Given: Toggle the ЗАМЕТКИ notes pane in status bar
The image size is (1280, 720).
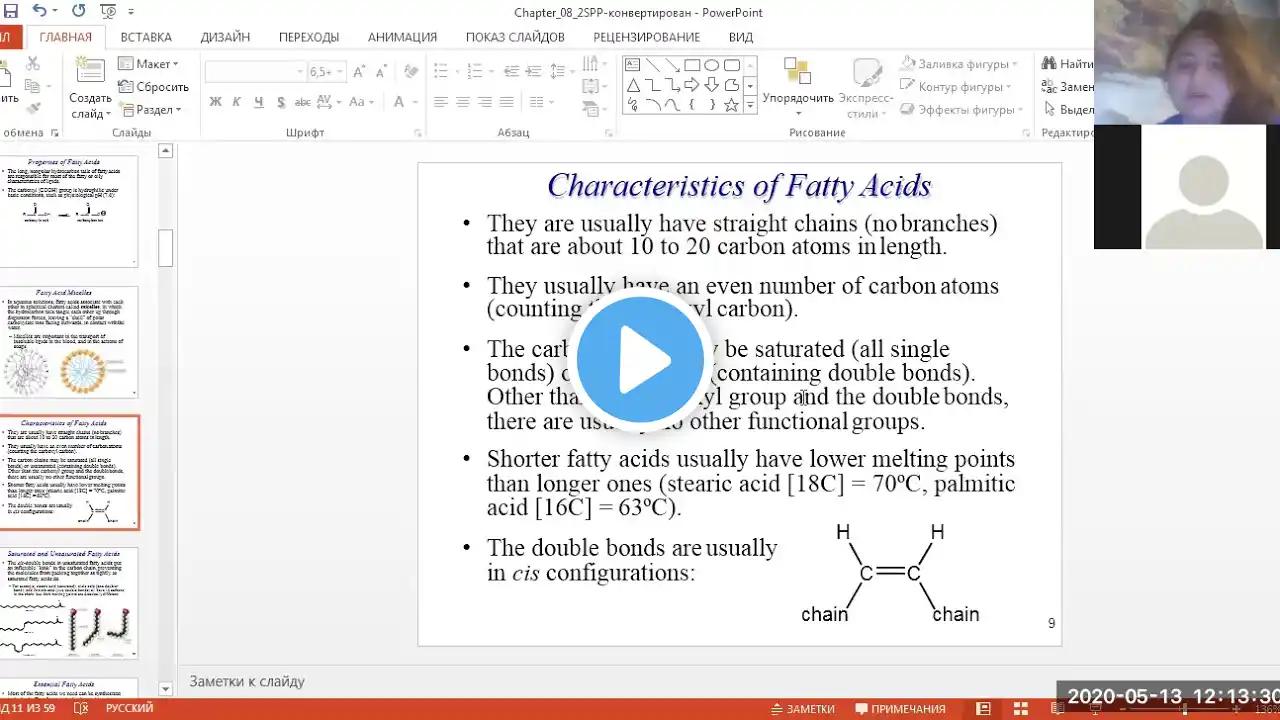Looking at the screenshot, I should (801, 708).
